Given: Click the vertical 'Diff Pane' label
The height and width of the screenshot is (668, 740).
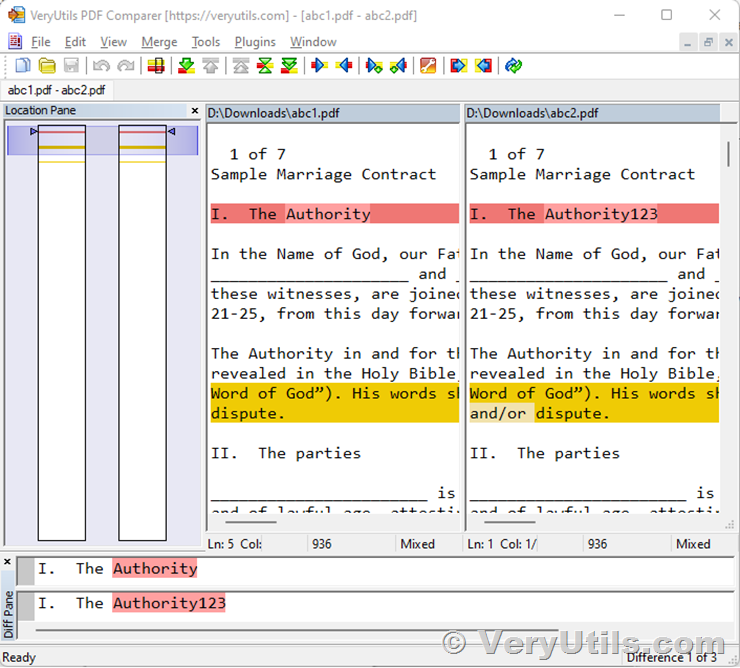Looking at the screenshot, I should pyautogui.click(x=8, y=615).
